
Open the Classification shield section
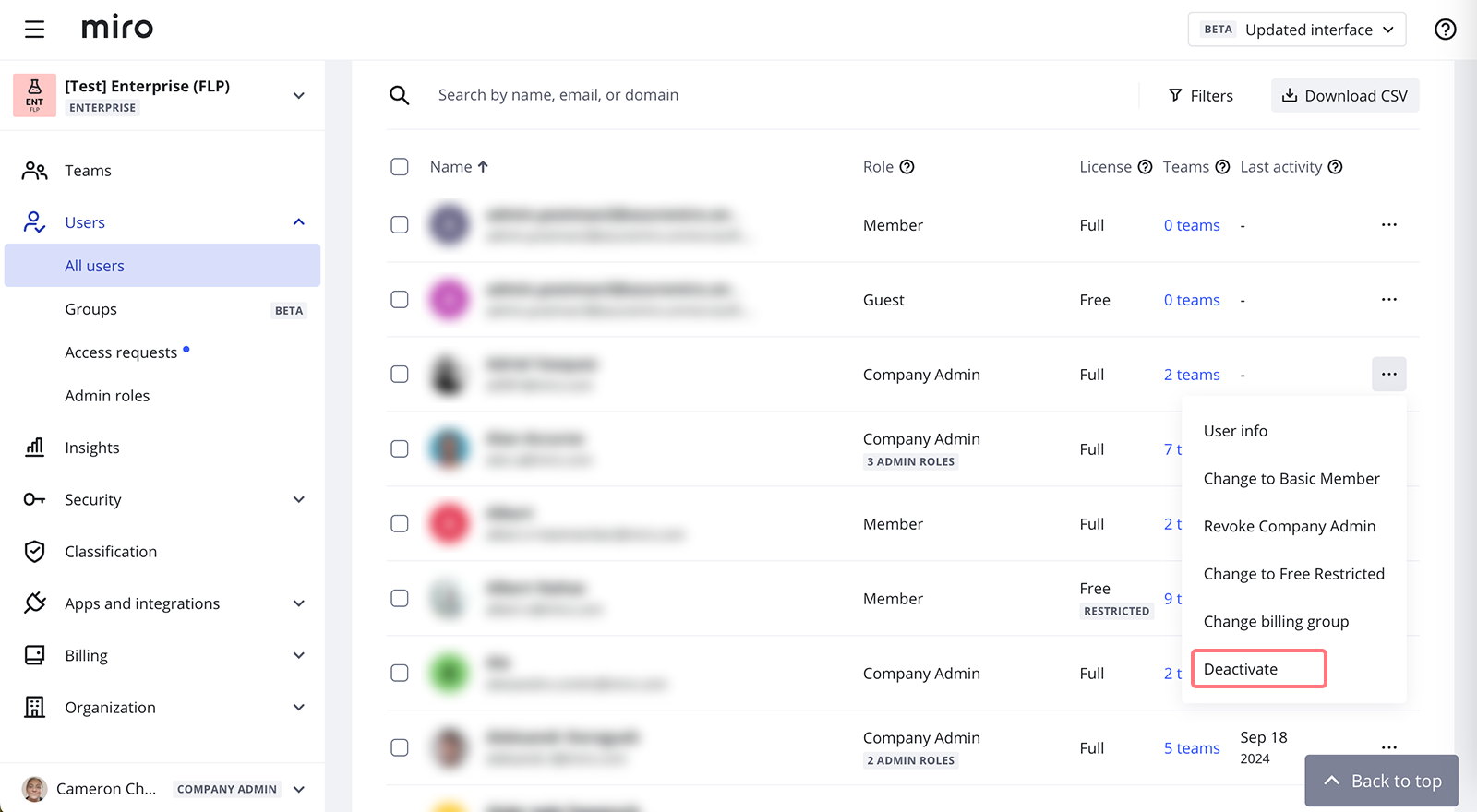click(110, 552)
